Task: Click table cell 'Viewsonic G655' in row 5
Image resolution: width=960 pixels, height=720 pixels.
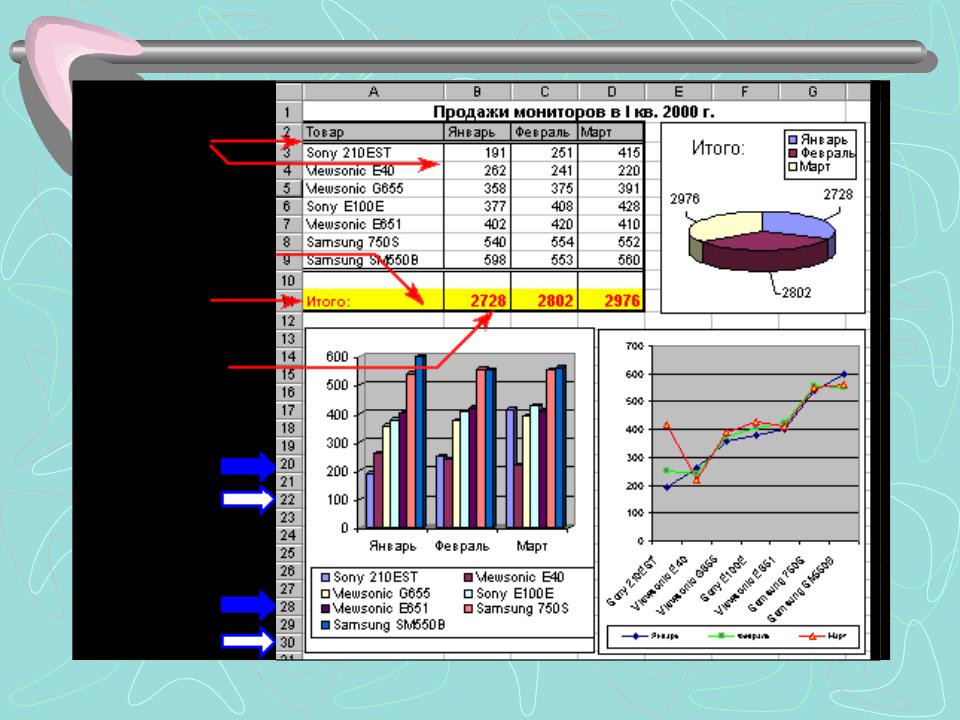Action: pyautogui.click(x=373, y=188)
